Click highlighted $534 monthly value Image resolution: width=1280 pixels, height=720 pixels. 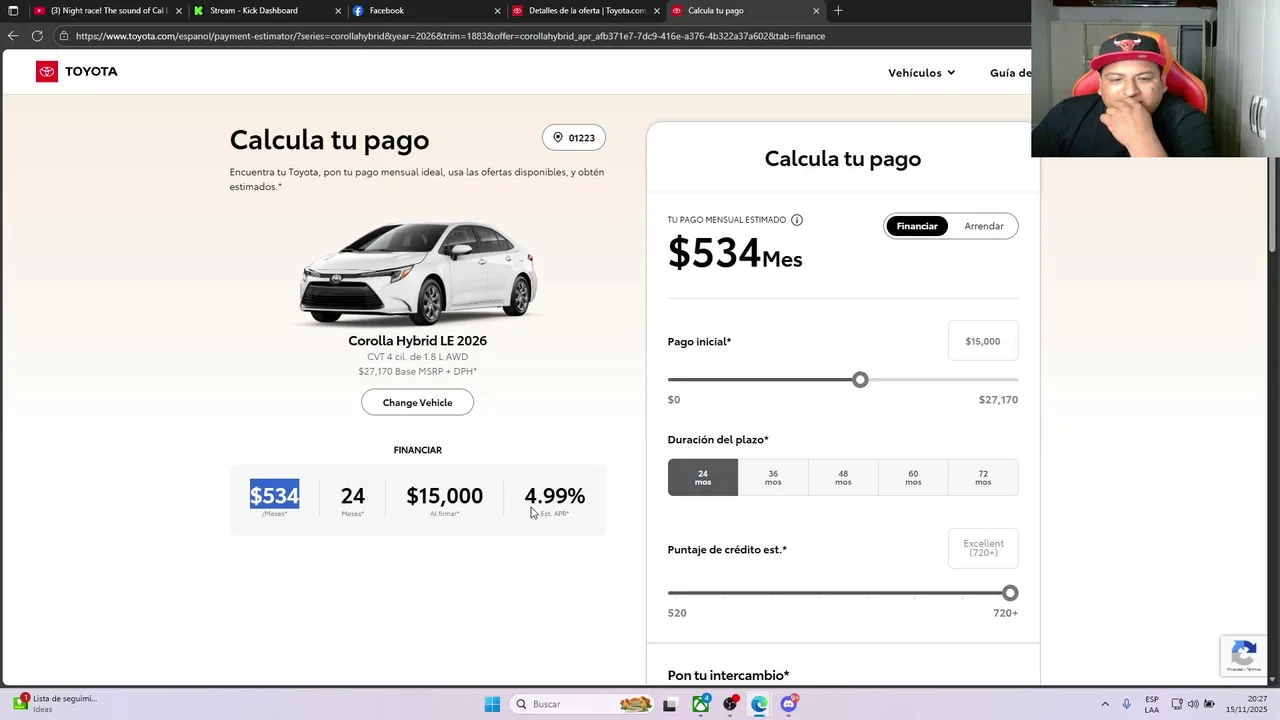(274, 495)
